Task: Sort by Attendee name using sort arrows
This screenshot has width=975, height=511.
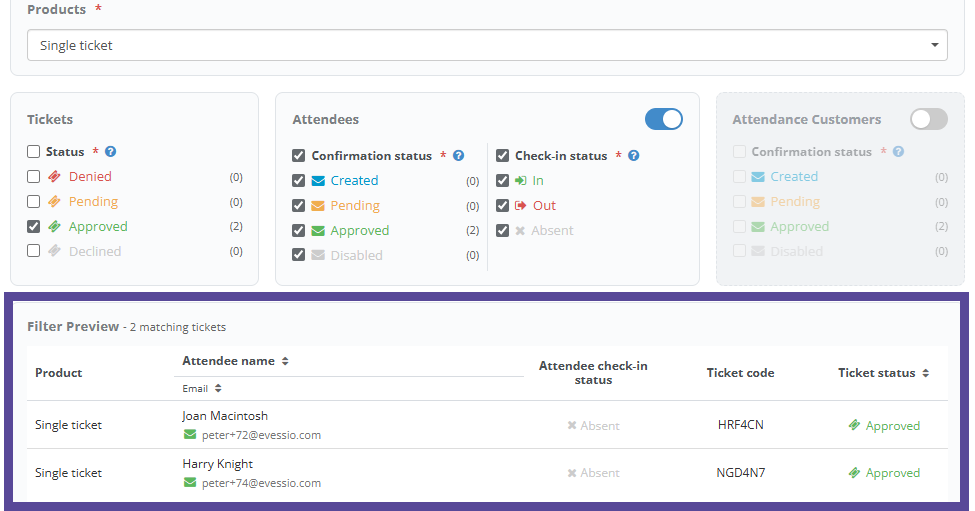Action: (285, 361)
